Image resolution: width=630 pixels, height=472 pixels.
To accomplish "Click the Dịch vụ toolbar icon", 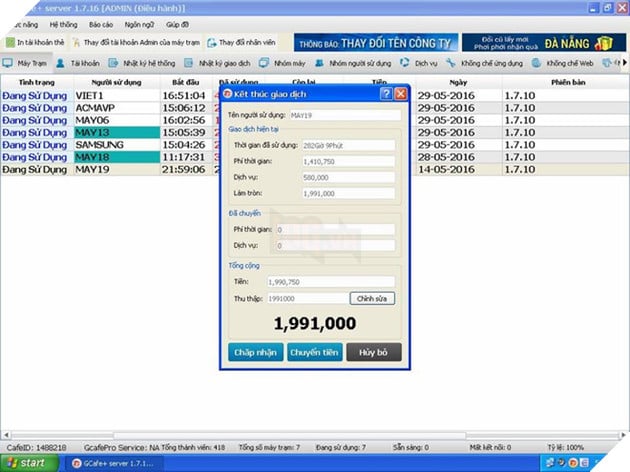I will pyautogui.click(x=420, y=63).
